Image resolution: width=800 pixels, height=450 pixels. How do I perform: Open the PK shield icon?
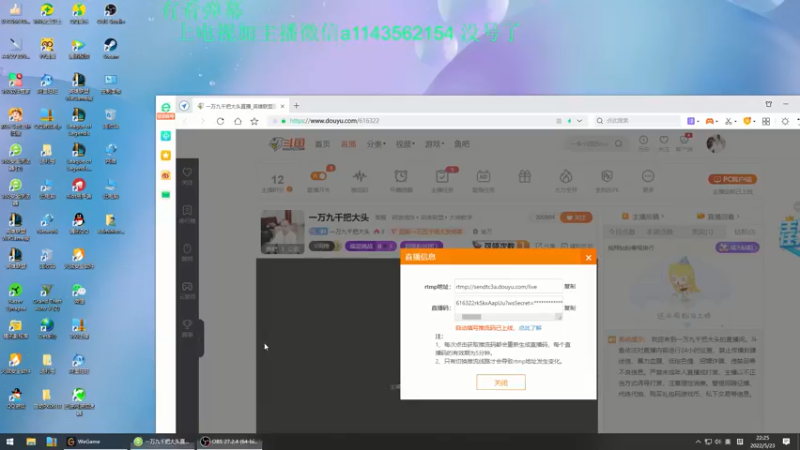coord(607,177)
